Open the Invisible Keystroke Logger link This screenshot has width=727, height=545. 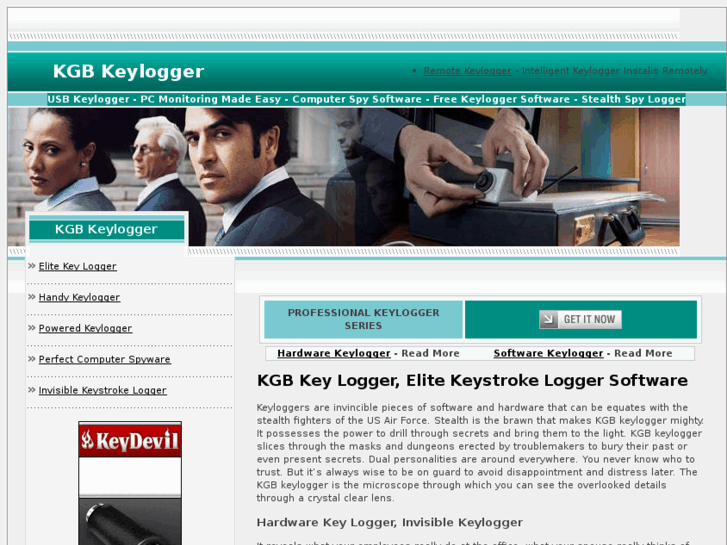102,391
